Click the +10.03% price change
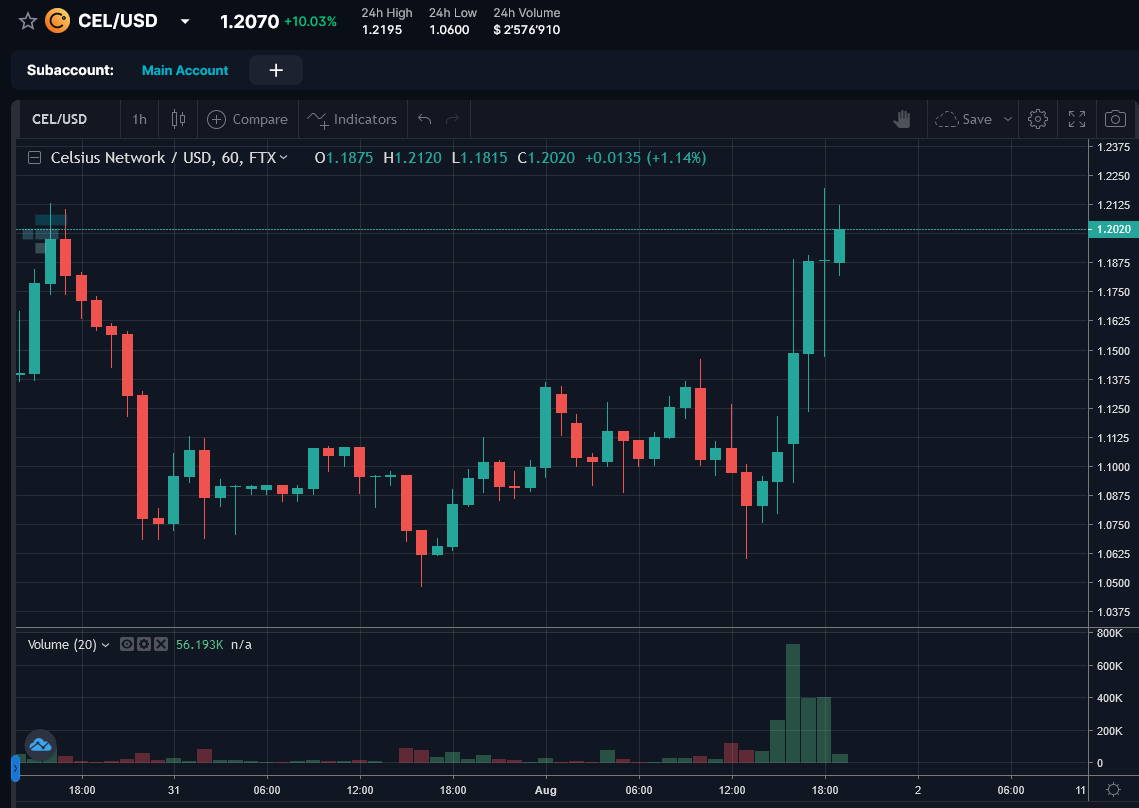Viewport: 1139px width, 808px height. 310,22
